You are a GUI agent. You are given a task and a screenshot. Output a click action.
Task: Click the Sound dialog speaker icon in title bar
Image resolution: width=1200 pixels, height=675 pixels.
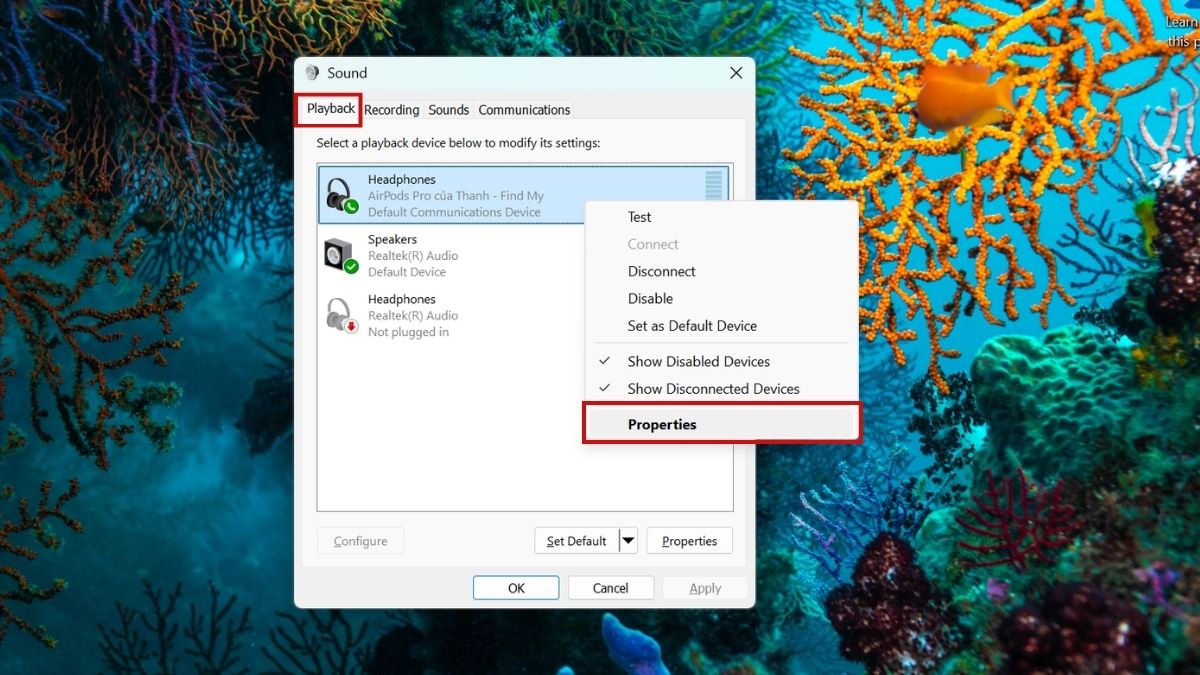click(x=312, y=73)
